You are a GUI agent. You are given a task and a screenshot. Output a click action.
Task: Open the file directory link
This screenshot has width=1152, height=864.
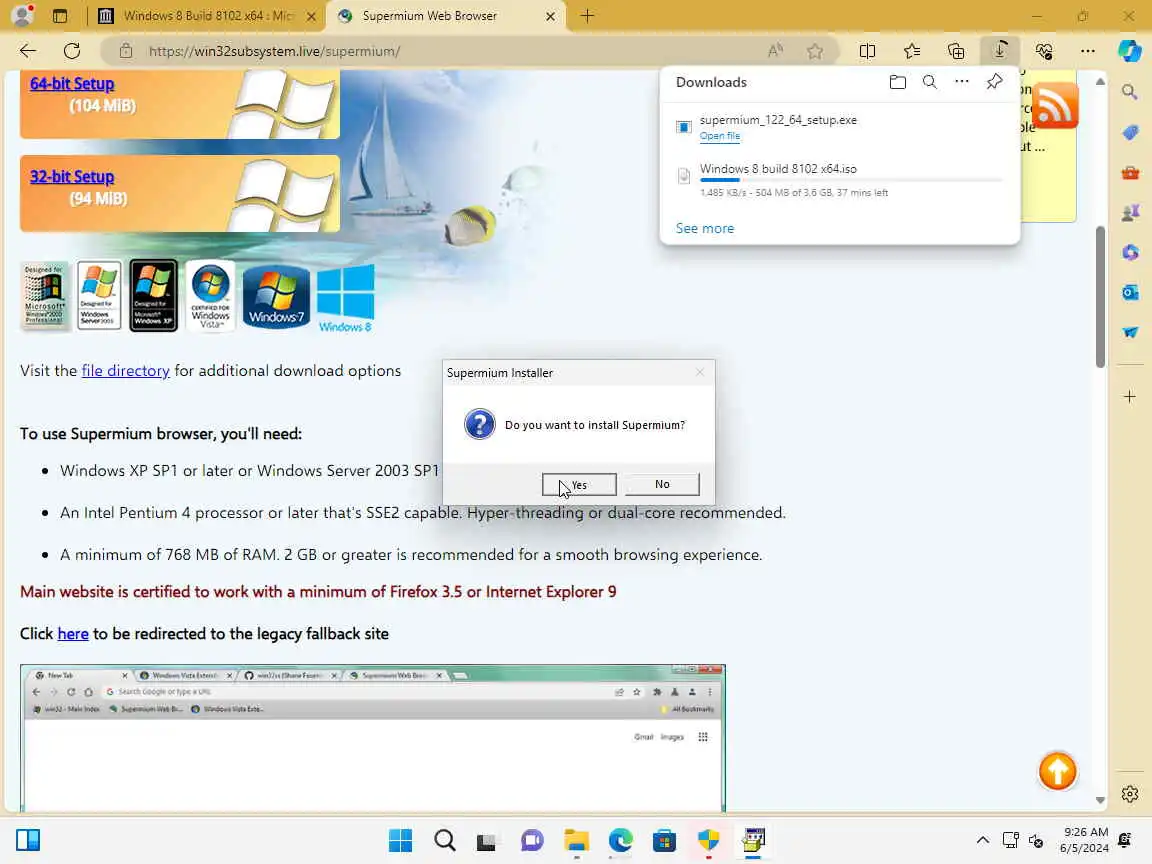[x=126, y=370]
